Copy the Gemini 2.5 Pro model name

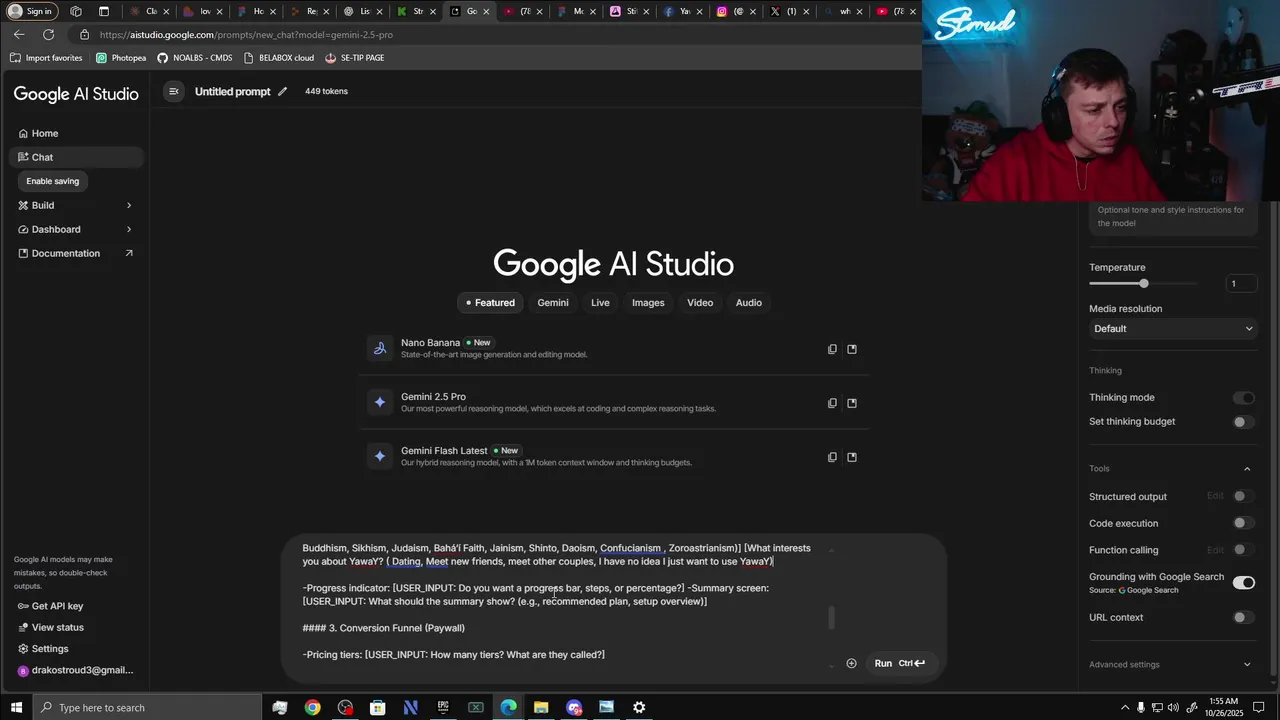[x=832, y=403]
